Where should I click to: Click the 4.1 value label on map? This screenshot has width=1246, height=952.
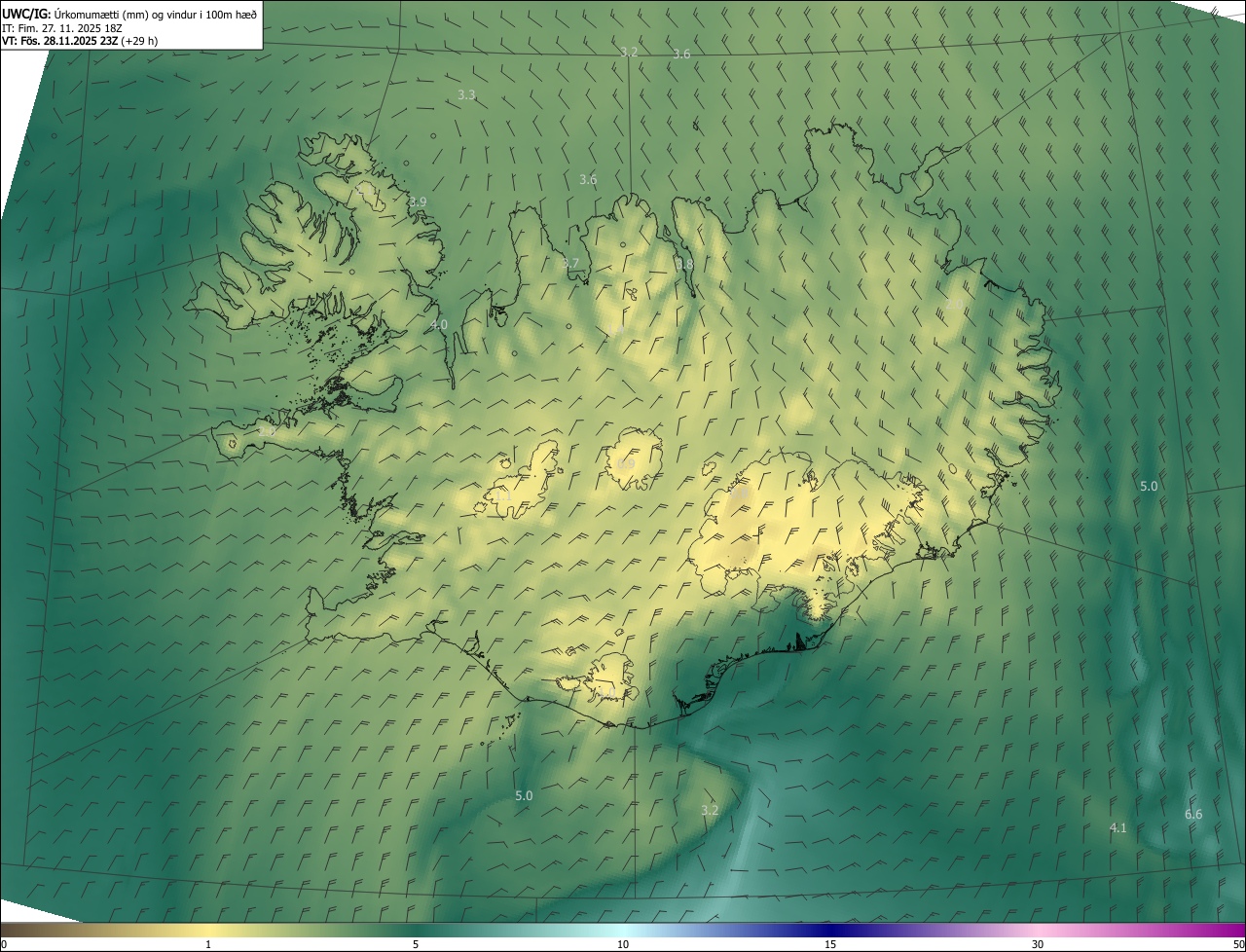1118,827
